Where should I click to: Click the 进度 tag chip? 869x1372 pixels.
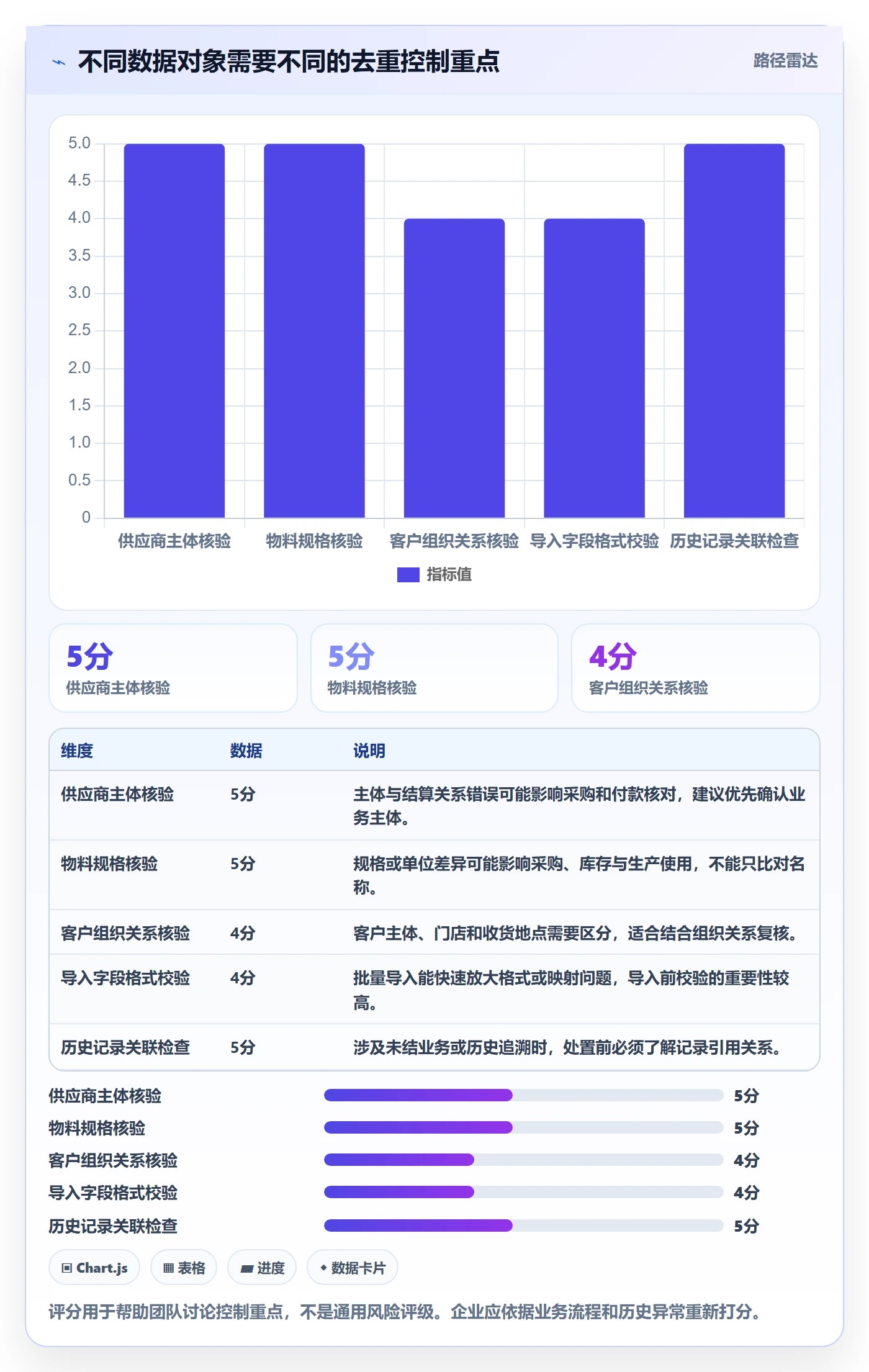click(262, 1268)
